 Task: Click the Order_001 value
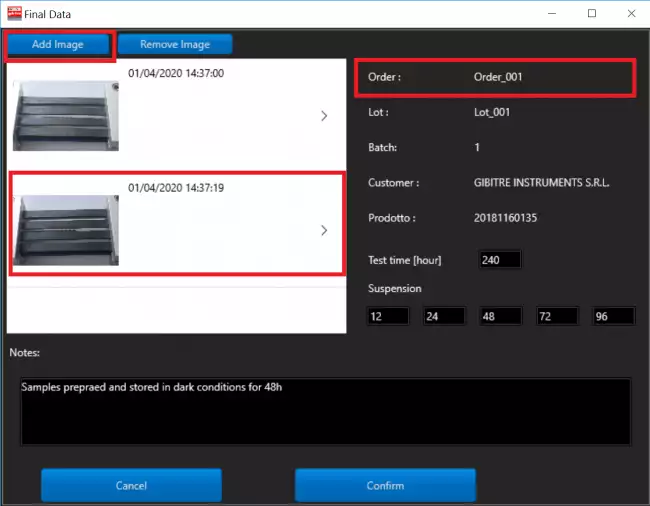tap(498, 76)
